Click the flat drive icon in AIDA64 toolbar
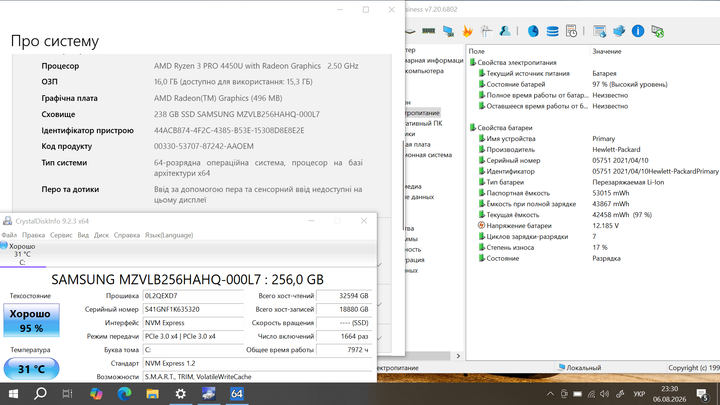 coord(410,31)
